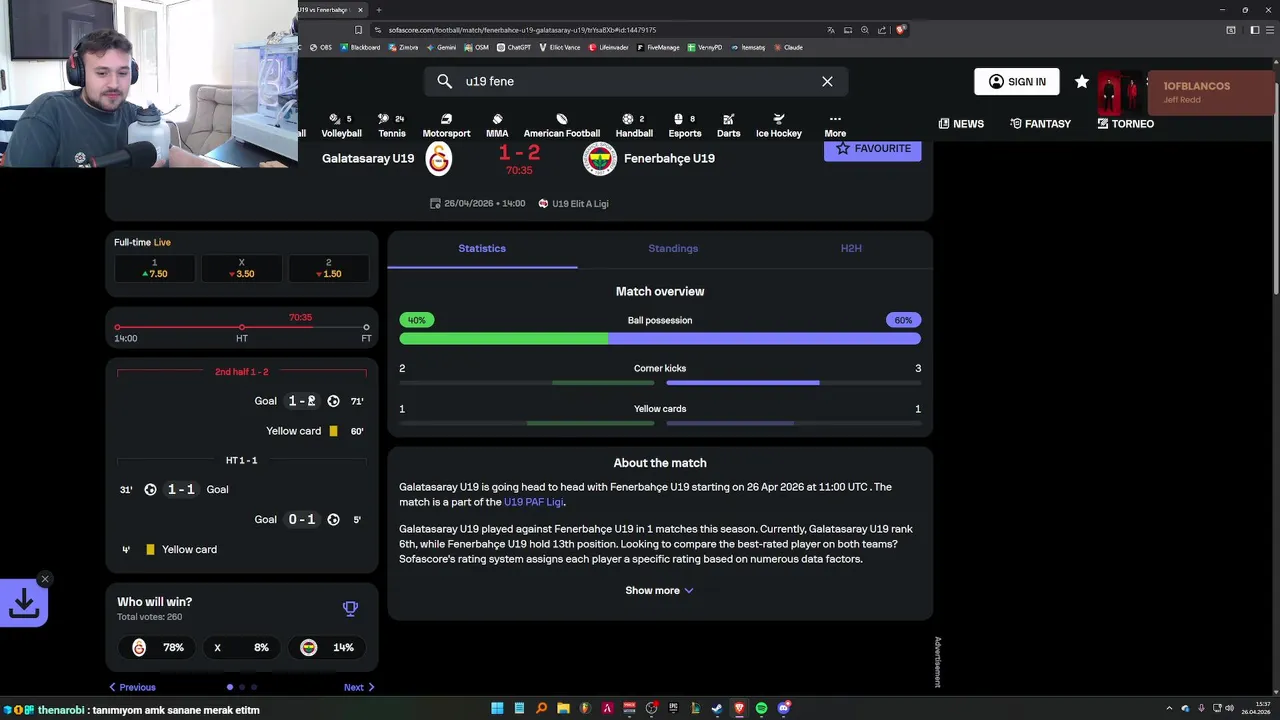Switch to the Standings tab
Viewport: 1280px width, 720px height.
tap(673, 248)
